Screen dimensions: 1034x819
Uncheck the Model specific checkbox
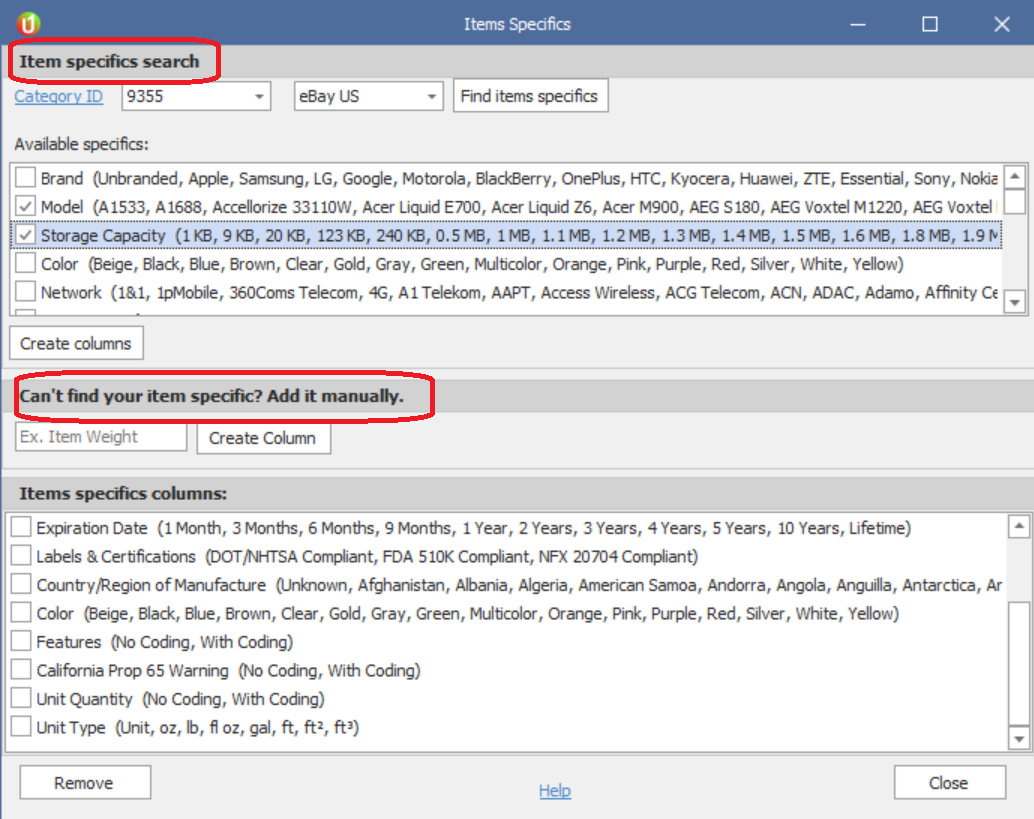[x=25, y=206]
